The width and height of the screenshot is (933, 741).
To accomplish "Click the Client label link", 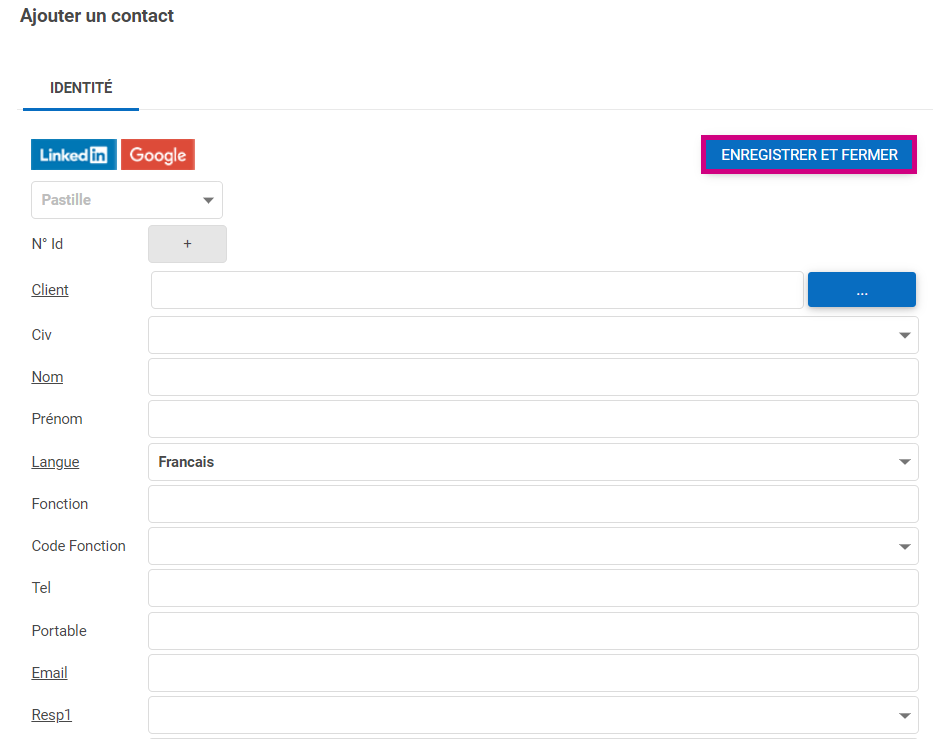I will (x=50, y=290).
